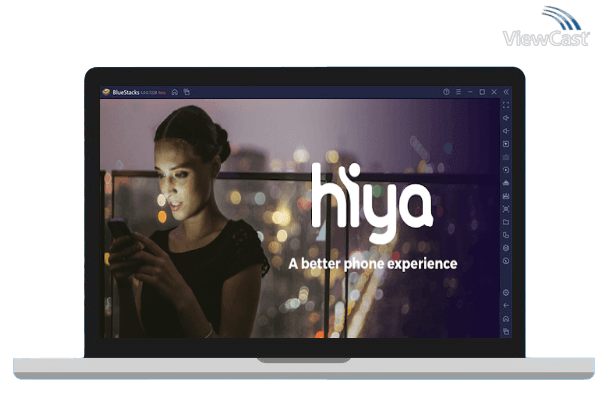
Task: Click the Android home icon in sidebar
Action: click(506, 319)
